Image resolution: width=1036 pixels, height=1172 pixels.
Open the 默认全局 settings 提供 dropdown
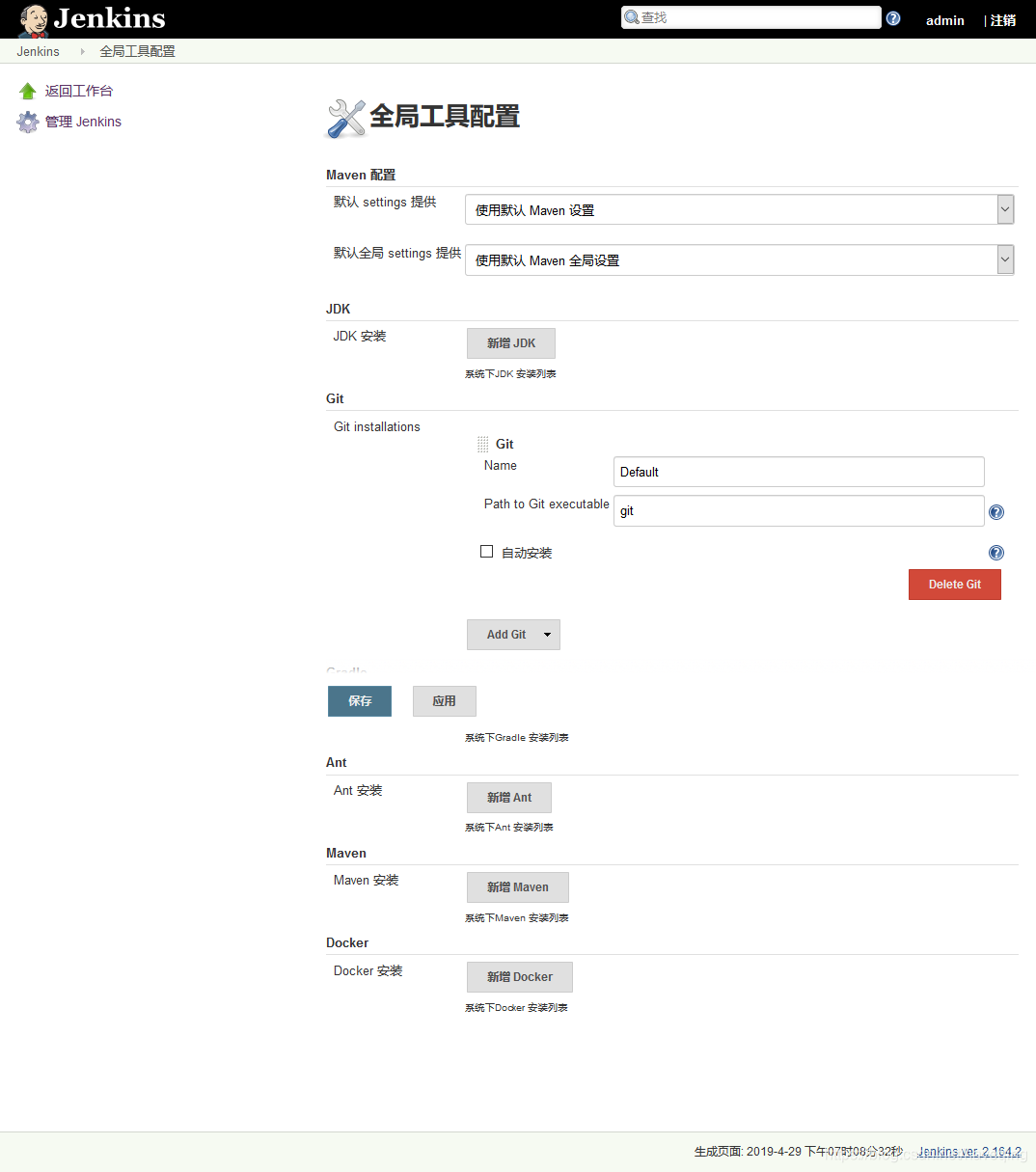coord(739,259)
